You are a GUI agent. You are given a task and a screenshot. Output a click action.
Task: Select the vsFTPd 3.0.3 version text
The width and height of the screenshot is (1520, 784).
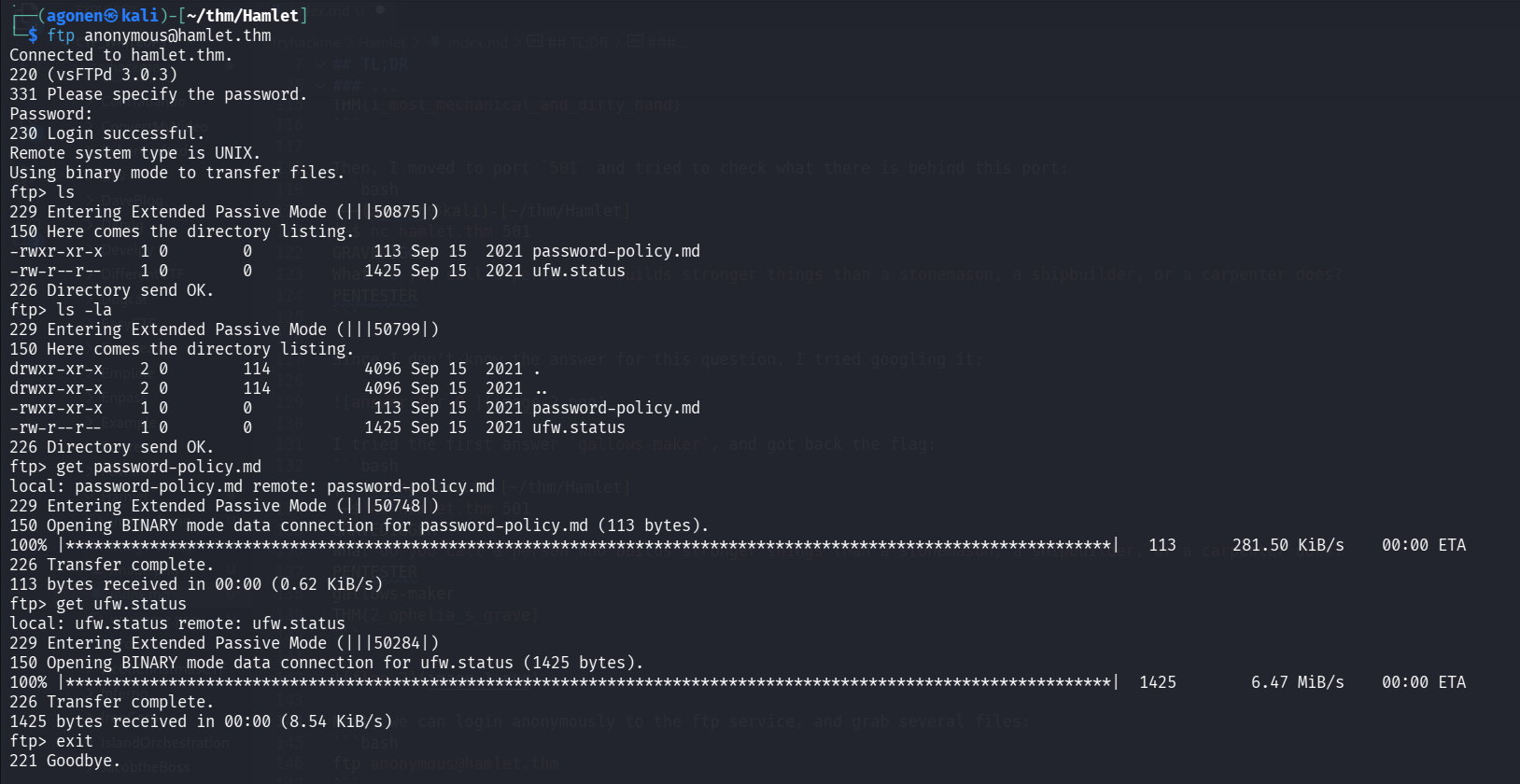tap(112, 75)
